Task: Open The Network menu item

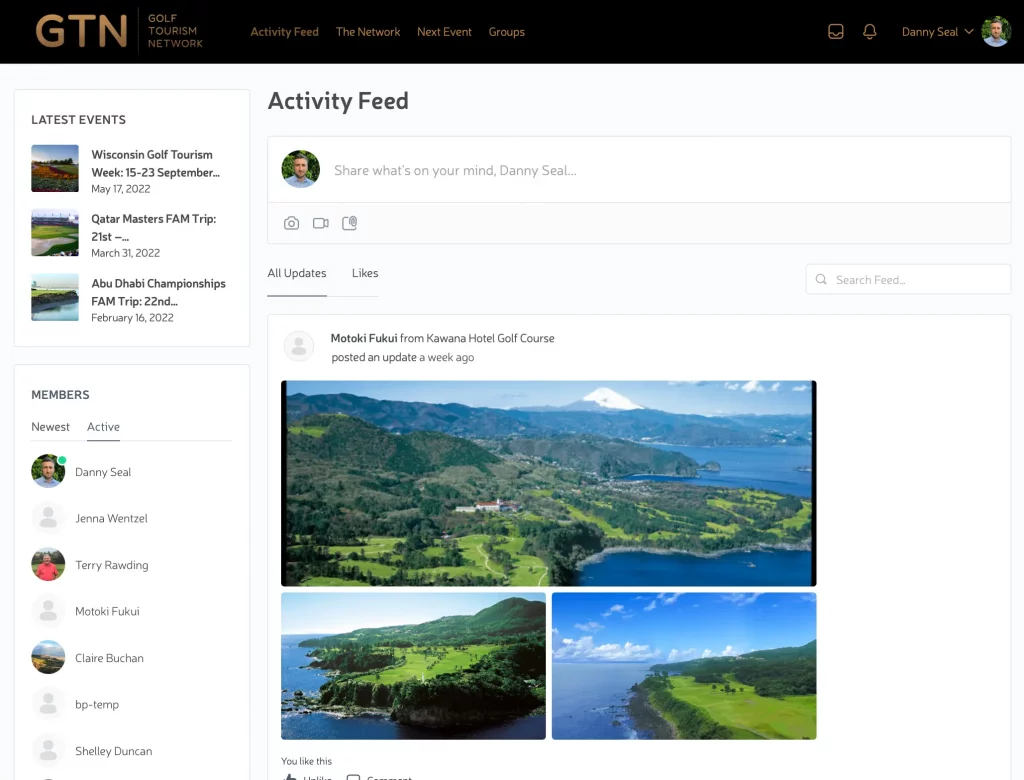Action: 368,32
